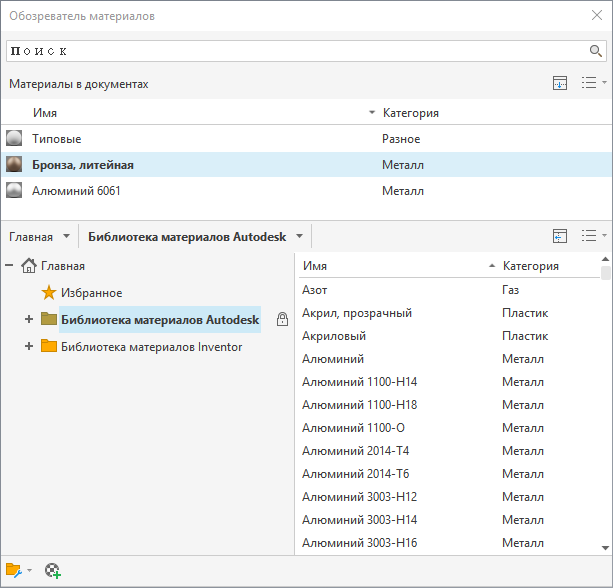This screenshot has width=613, height=588.
Task: Create new material with bottom icon
Action: click(53, 570)
